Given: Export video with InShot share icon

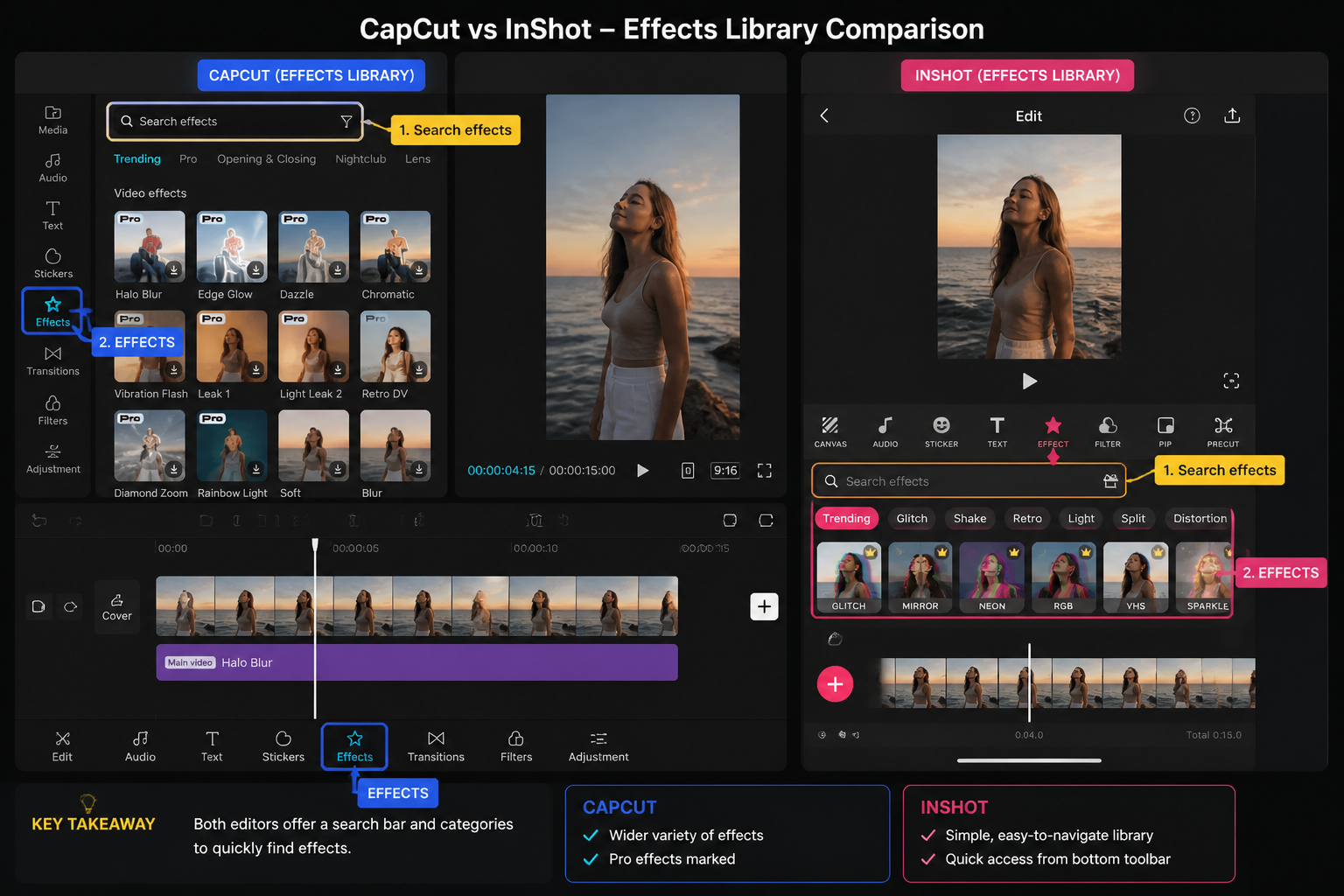Looking at the screenshot, I should [x=1232, y=115].
